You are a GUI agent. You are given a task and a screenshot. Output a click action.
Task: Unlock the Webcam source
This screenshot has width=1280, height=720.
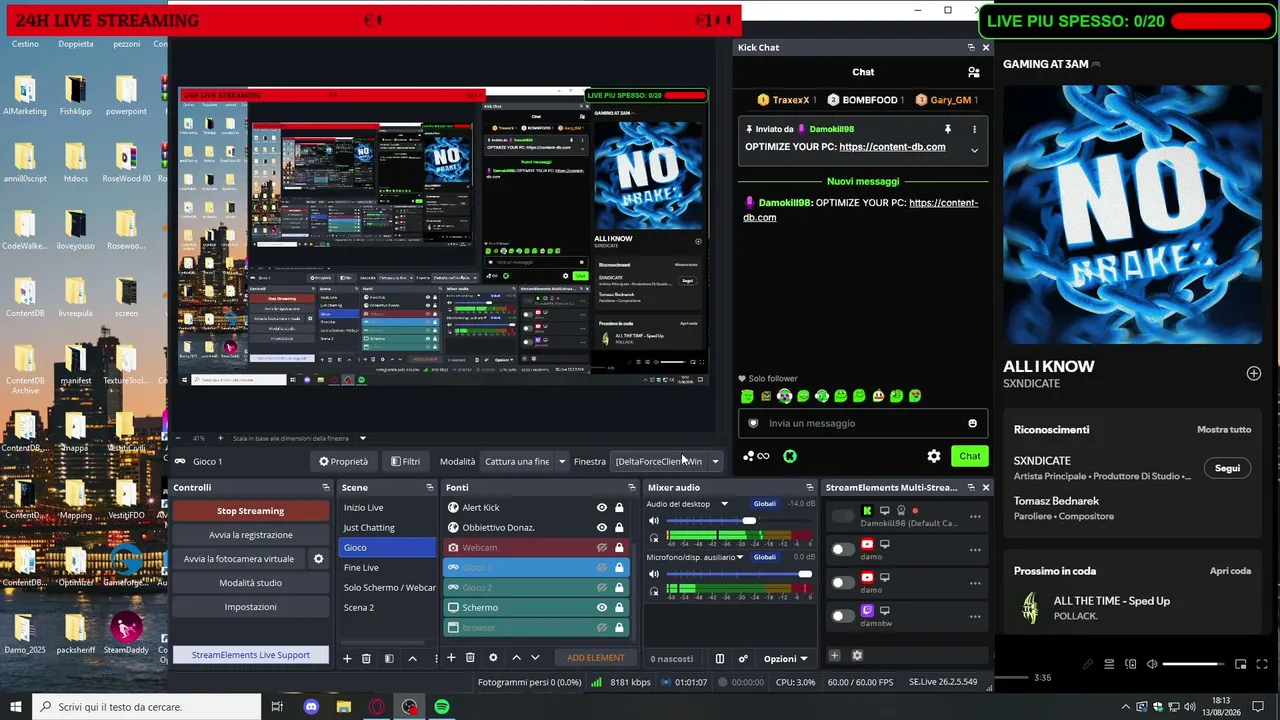[x=619, y=547]
